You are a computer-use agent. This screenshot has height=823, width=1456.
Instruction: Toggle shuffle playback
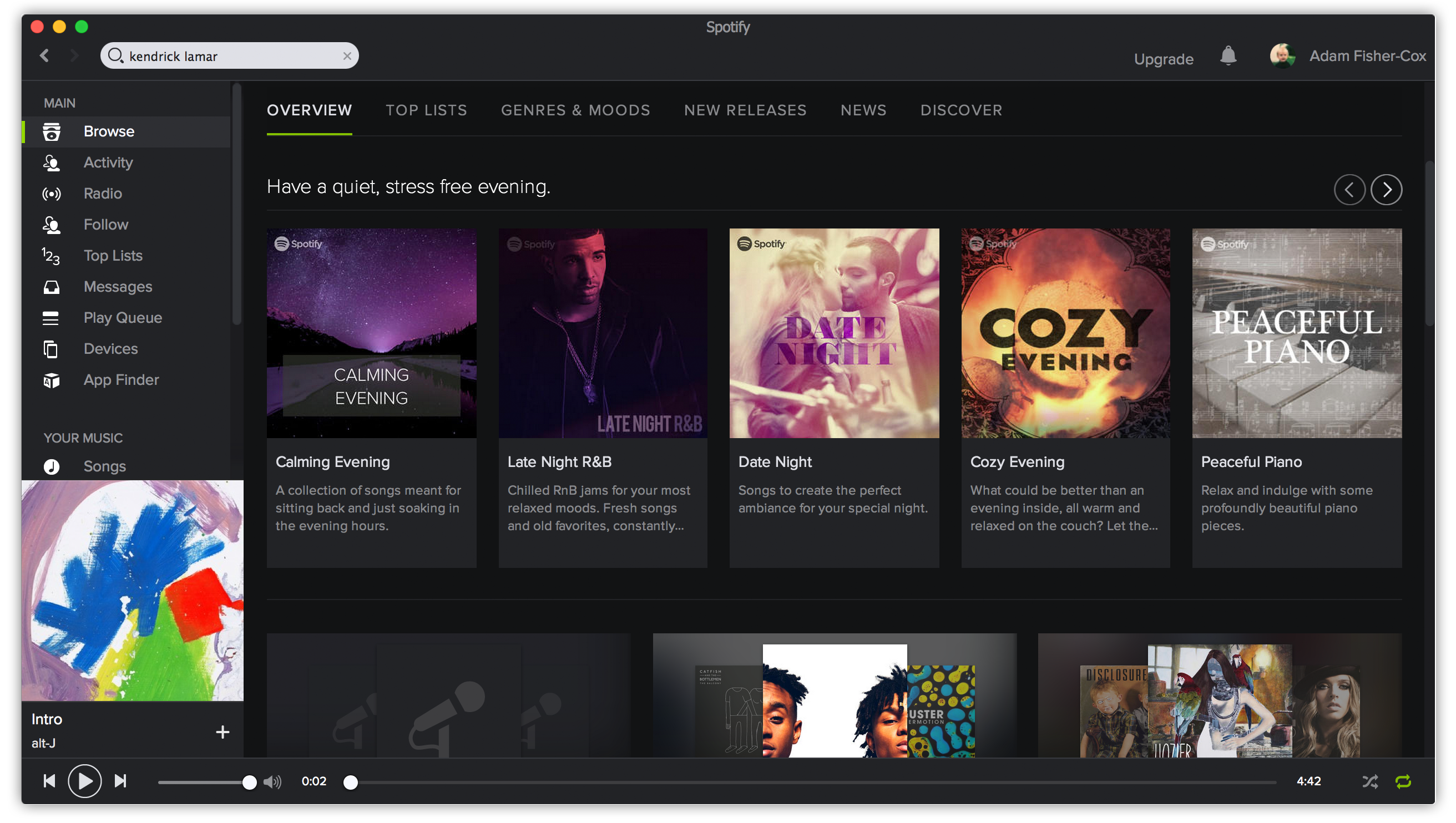(x=1369, y=782)
